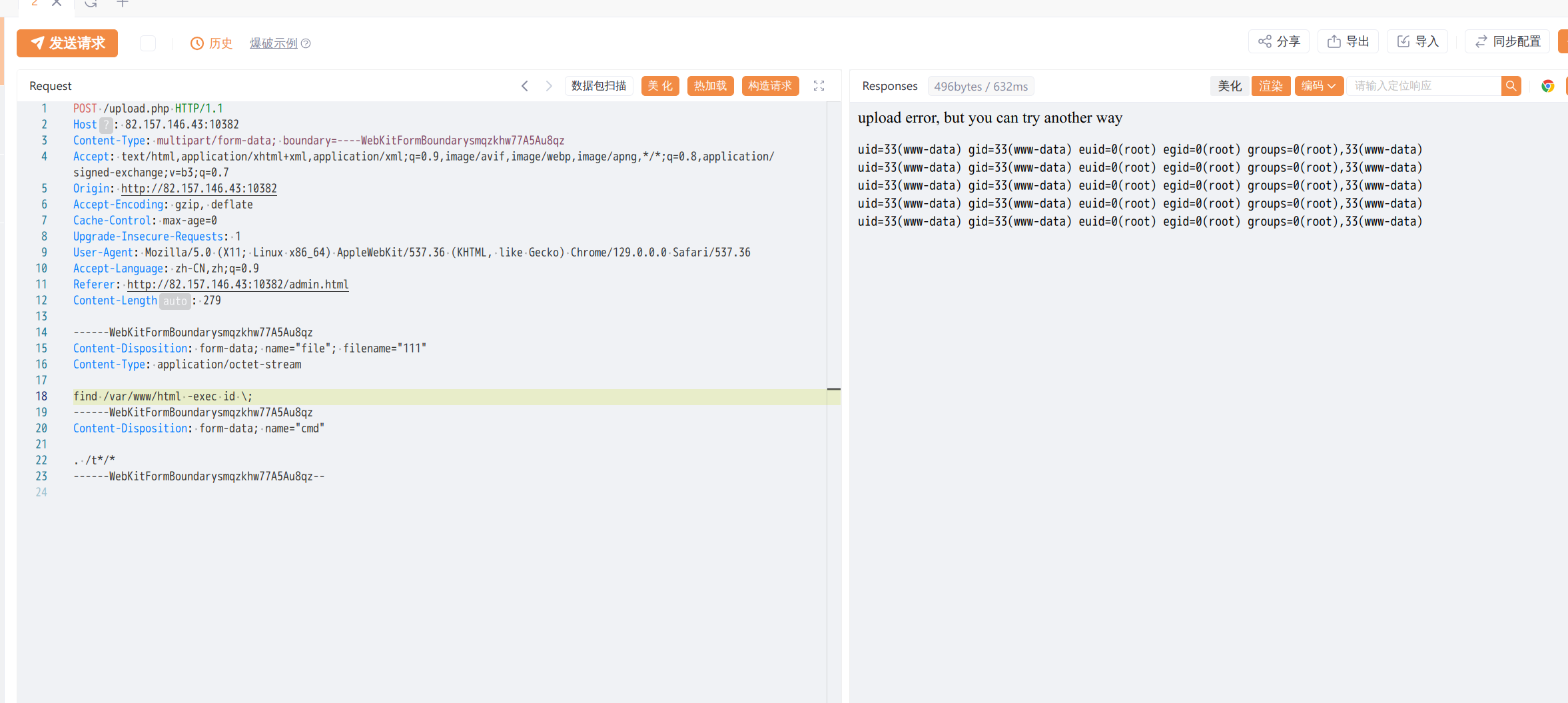Click the 构造请求 build request button

(770, 86)
